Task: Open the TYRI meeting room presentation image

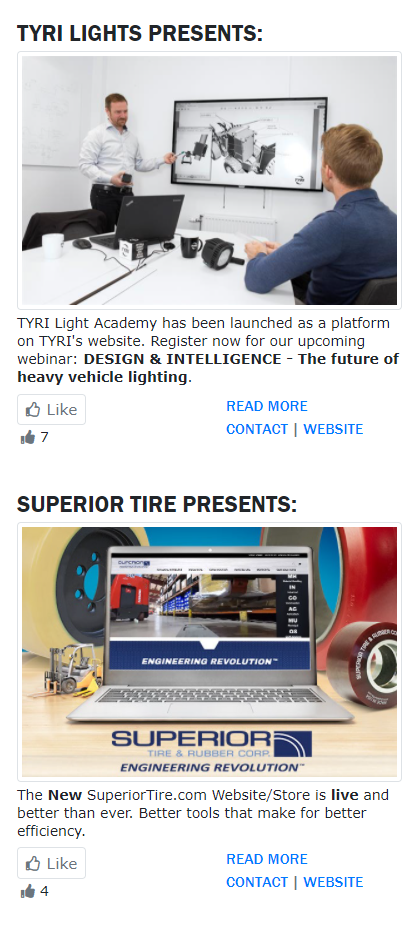Action: (210, 181)
